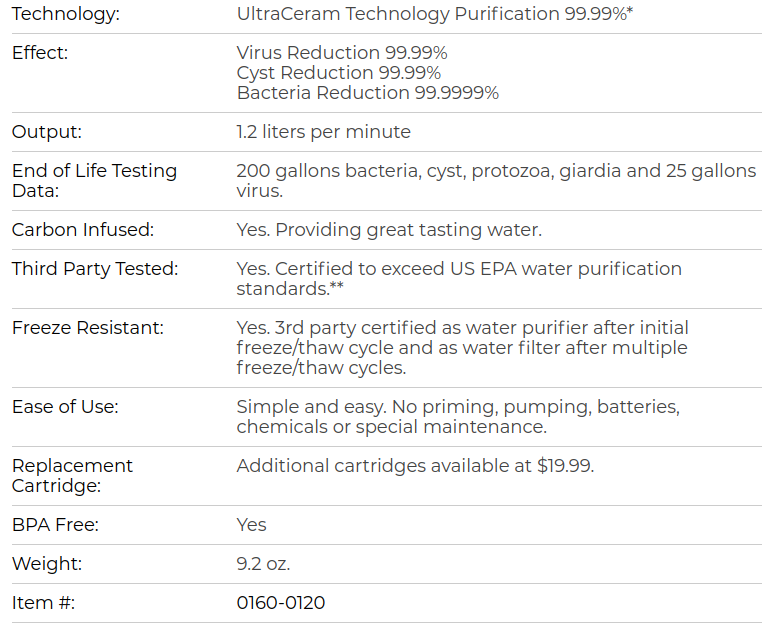The width and height of the screenshot is (778, 627).
Task: Click the Third Party Tested label
Action: pyautogui.click(x=95, y=269)
